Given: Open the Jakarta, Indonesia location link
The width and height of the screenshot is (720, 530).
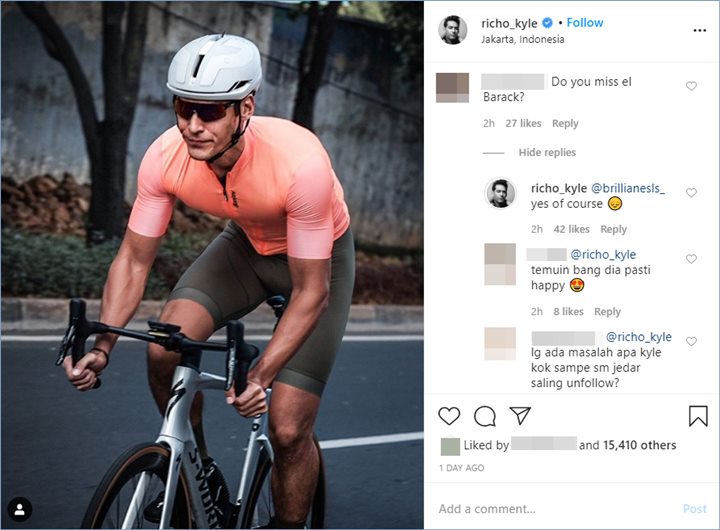Looking at the screenshot, I should [x=522, y=40].
